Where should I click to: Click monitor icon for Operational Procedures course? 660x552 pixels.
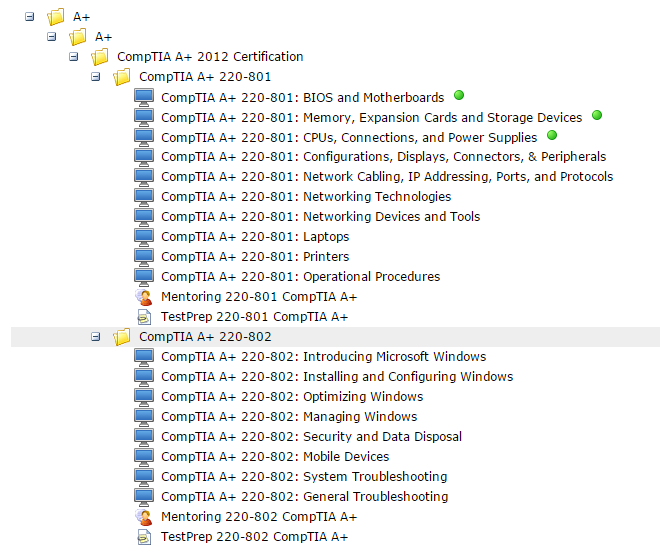(144, 277)
